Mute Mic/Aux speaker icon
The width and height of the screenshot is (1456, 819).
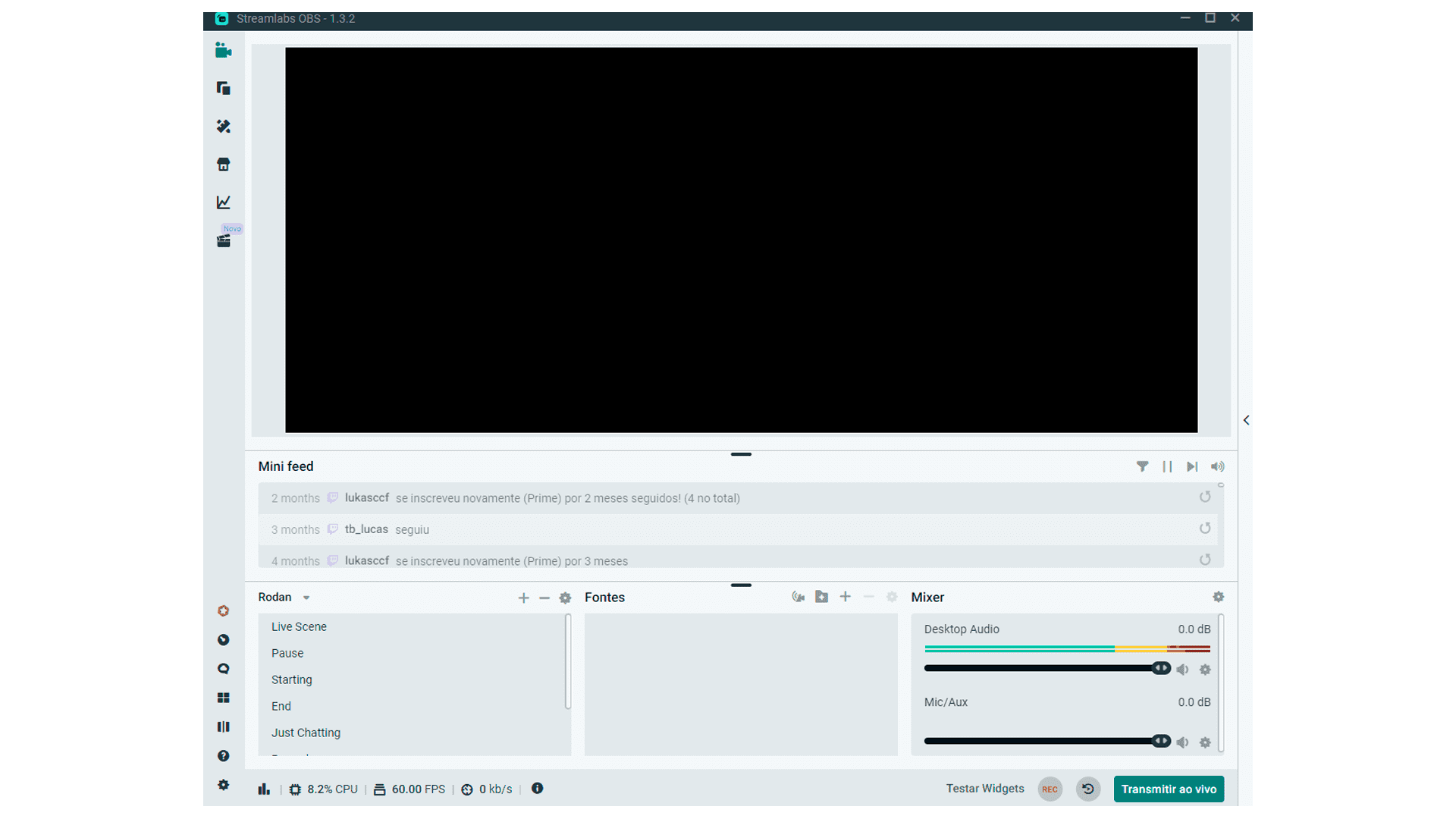click(x=1182, y=742)
